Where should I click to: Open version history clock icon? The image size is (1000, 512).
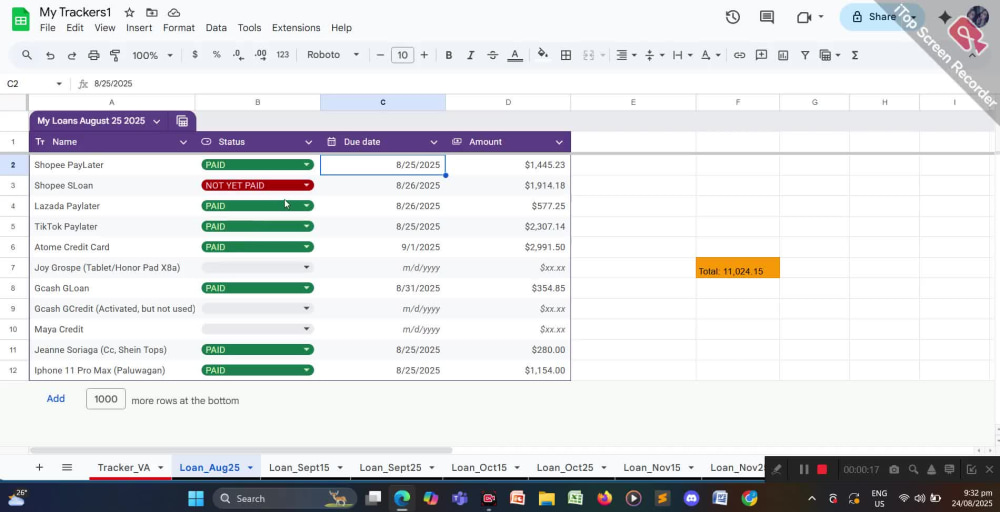[x=733, y=17]
